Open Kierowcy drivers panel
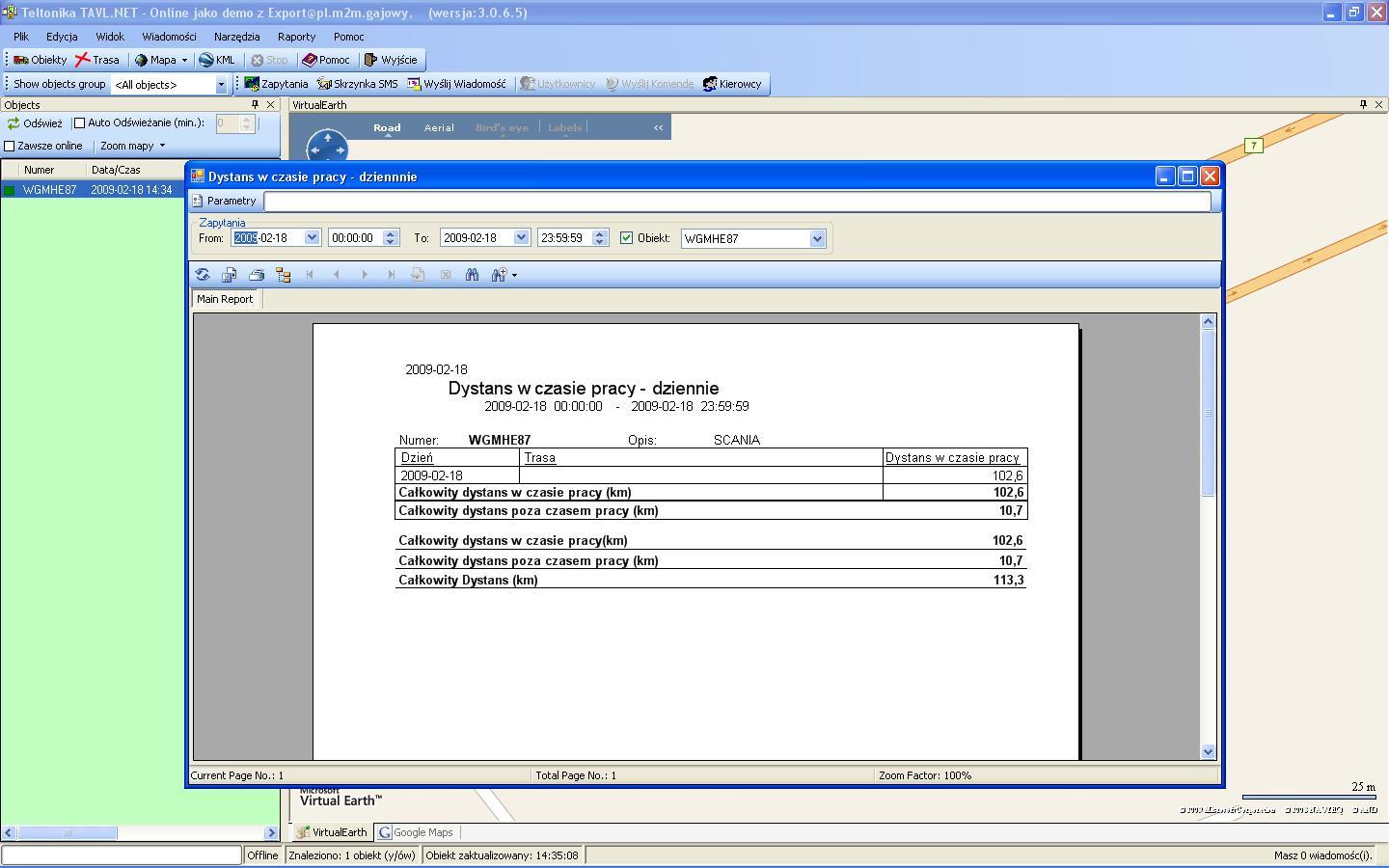The height and width of the screenshot is (868, 1389). (x=732, y=84)
